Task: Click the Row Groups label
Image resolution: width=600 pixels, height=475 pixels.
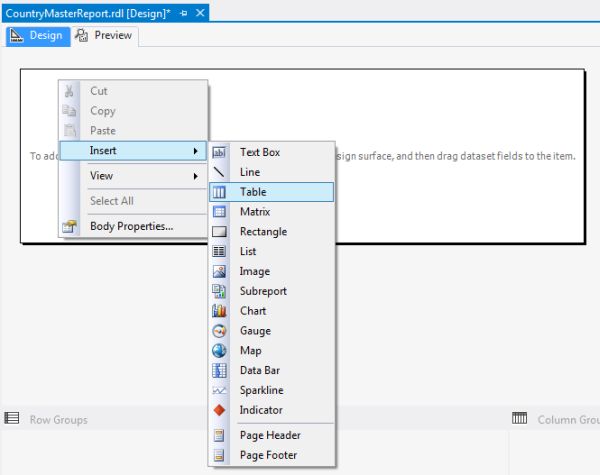Action: point(59,420)
